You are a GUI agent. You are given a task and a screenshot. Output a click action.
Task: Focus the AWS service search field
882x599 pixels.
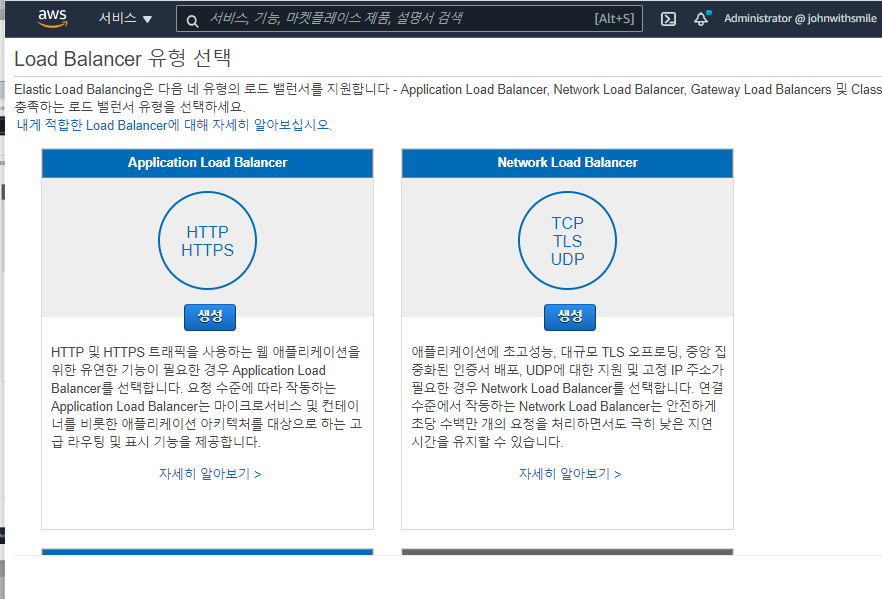tap(410, 19)
